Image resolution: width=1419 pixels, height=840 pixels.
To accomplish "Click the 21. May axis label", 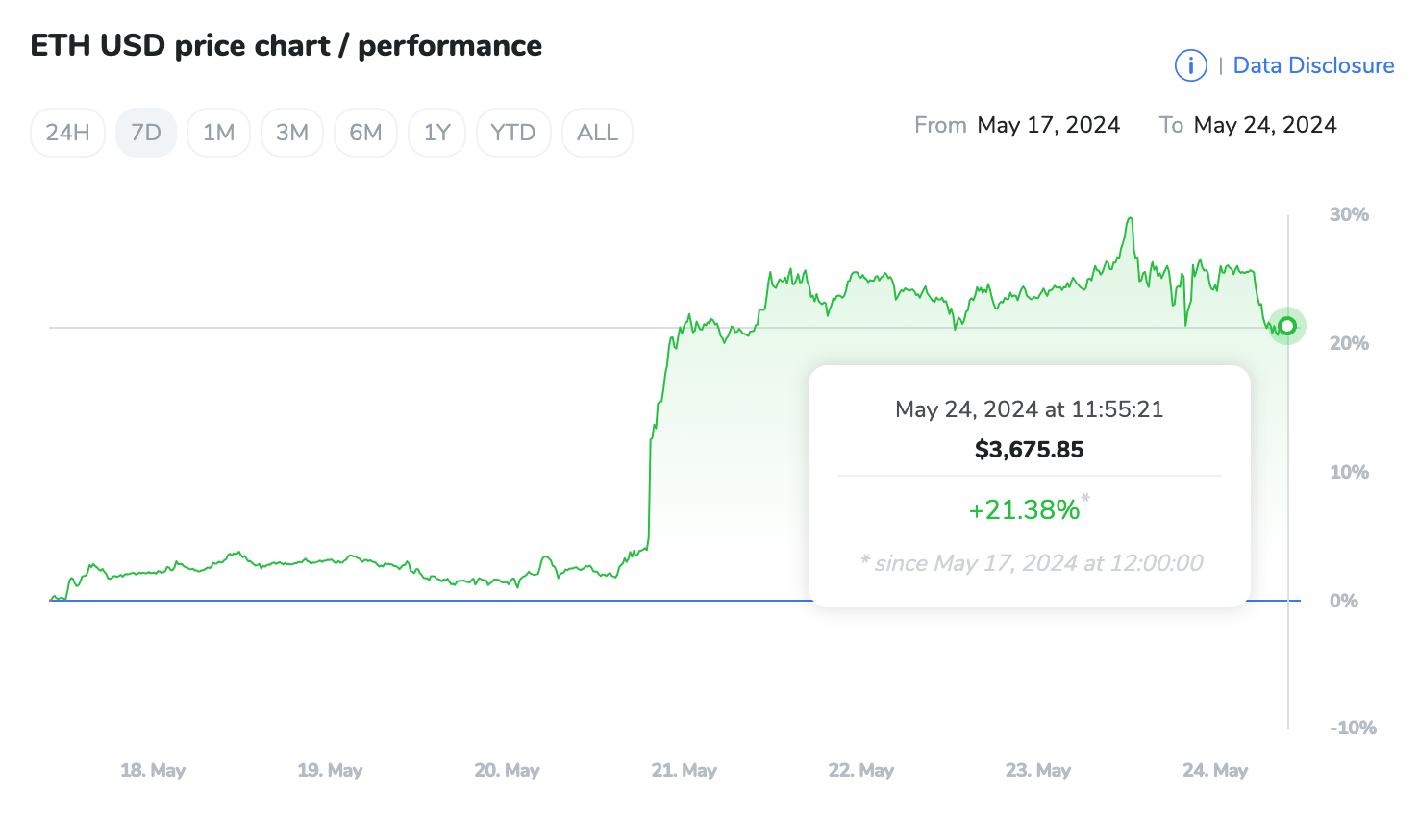I will pyautogui.click(x=684, y=770).
